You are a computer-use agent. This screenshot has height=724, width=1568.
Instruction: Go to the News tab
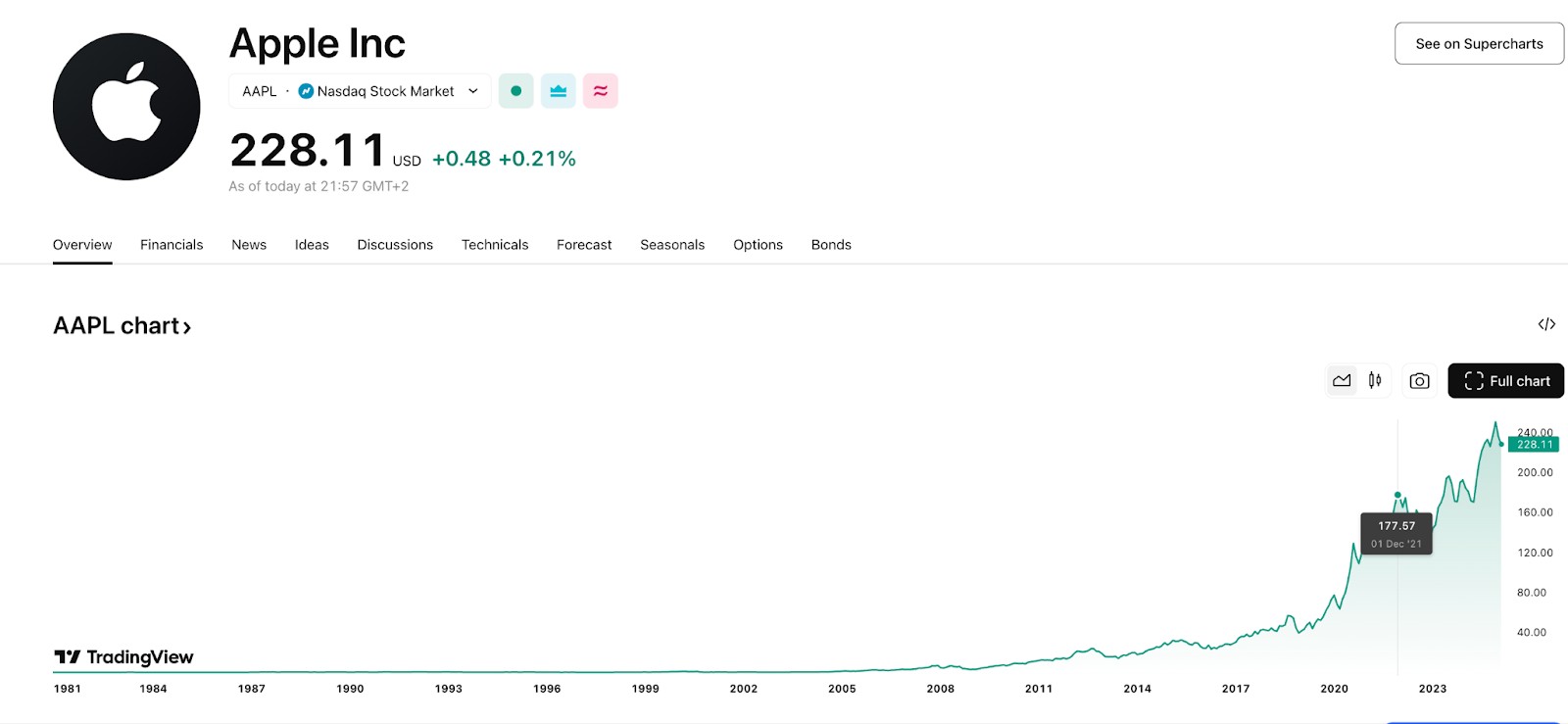click(x=249, y=245)
